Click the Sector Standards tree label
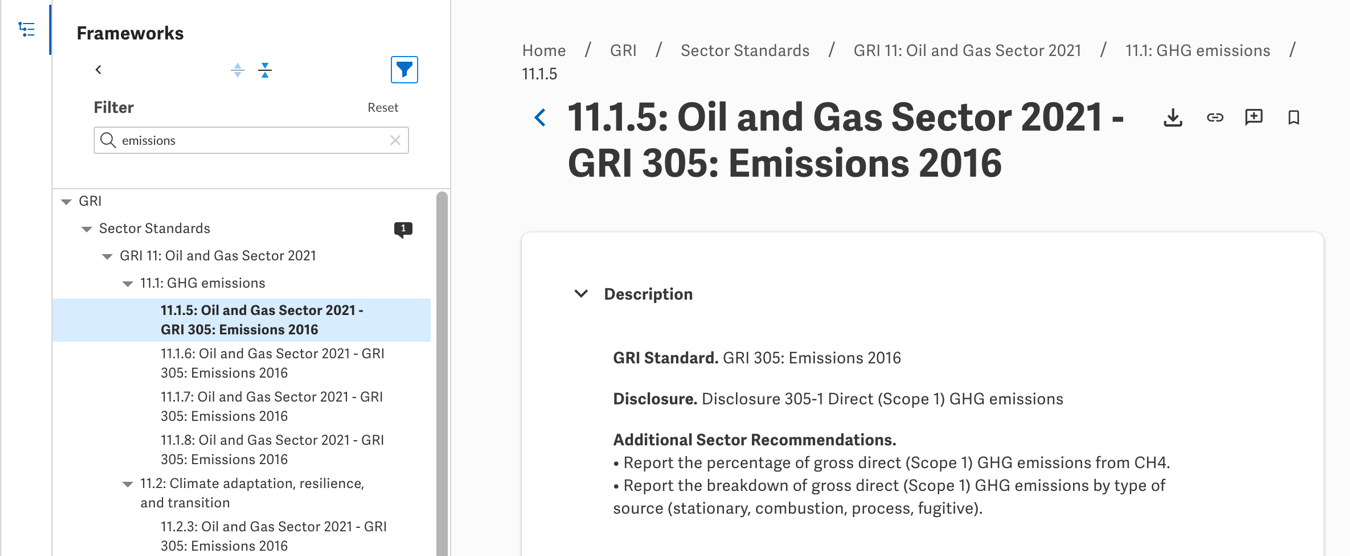This screenshot has width=1350, height=556. pos(154,228)
